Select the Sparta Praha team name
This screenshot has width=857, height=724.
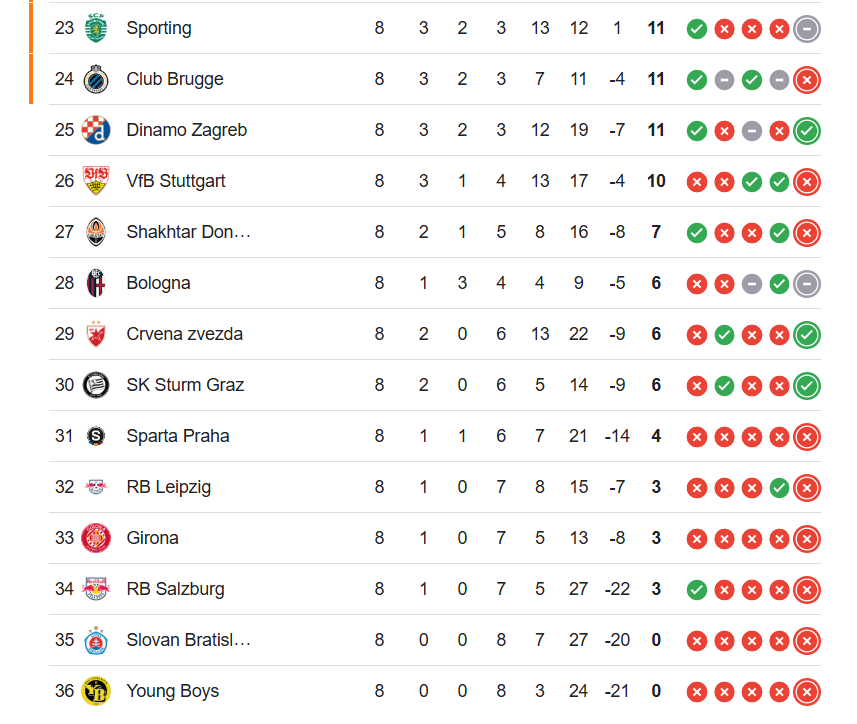coord(178,436)
